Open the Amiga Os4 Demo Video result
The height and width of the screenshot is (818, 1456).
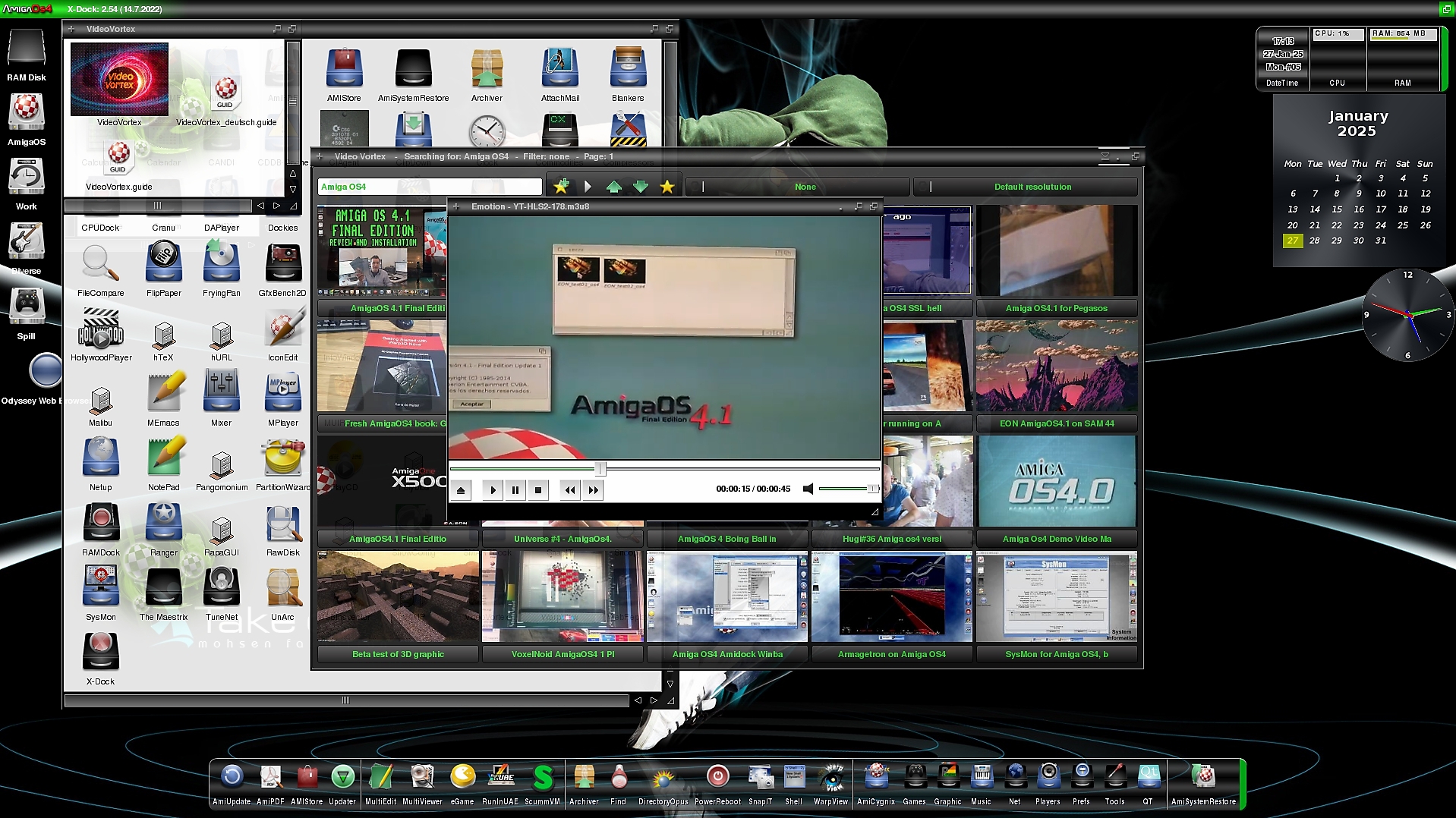pos(1056,539)
